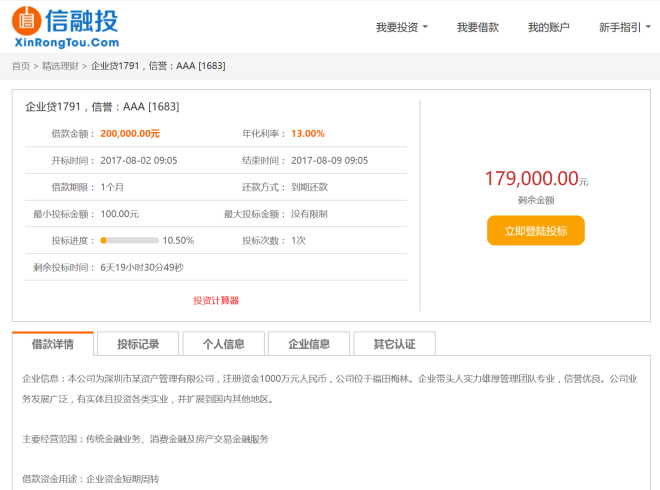Click the XinRongTou orange logo icon

(x=27, y=21)
